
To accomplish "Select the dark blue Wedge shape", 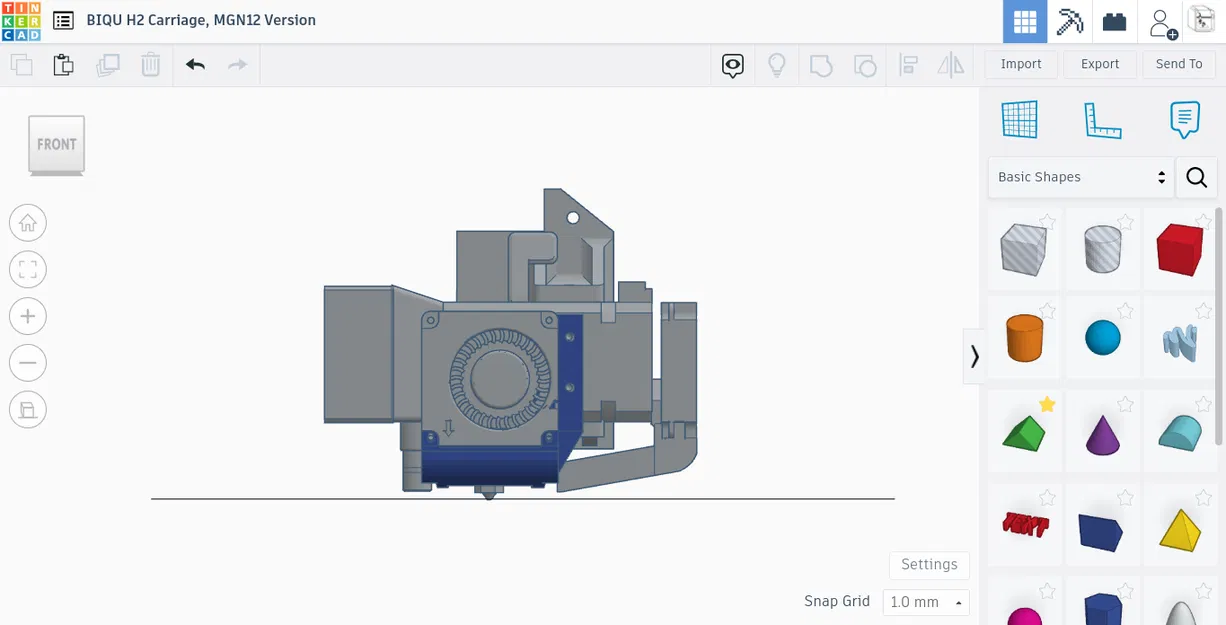I will (1102, 531).
